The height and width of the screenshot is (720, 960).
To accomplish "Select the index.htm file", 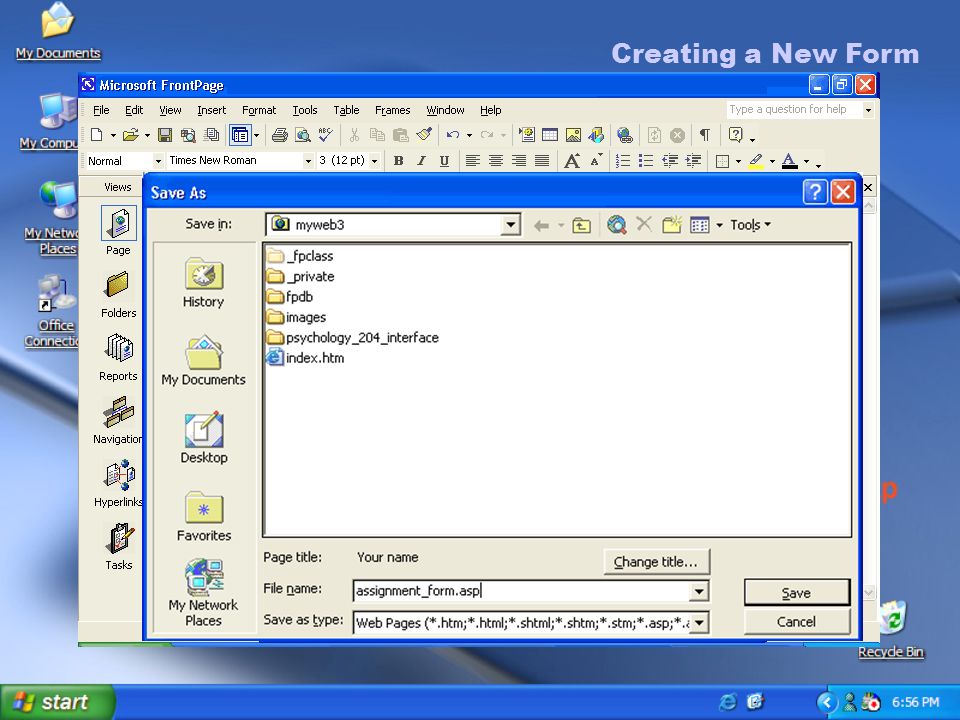I will click(x=306, y=358).
